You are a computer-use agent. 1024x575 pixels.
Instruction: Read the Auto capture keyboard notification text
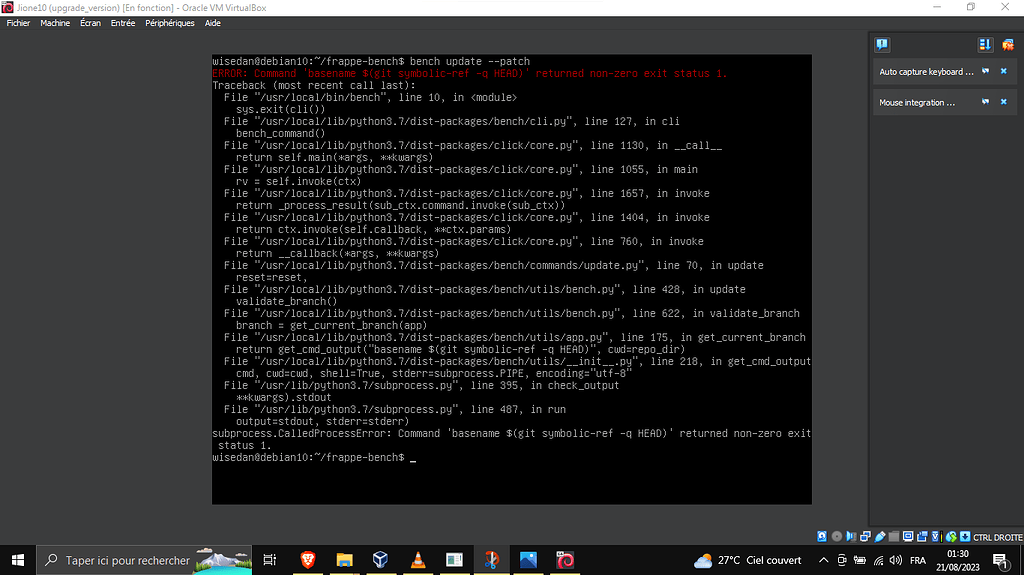pos(926,72)
